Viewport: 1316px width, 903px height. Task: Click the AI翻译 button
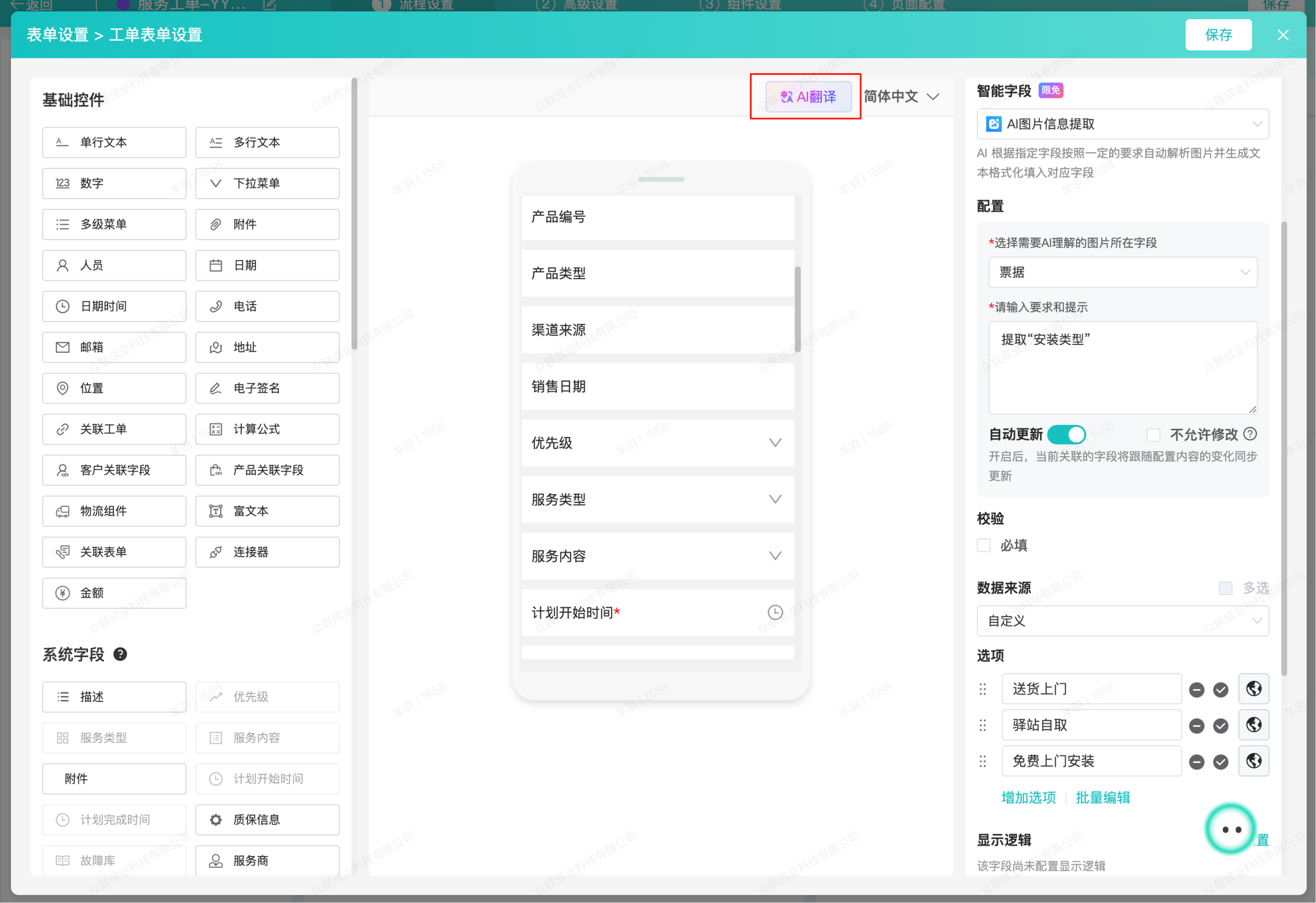pos(808,97)
